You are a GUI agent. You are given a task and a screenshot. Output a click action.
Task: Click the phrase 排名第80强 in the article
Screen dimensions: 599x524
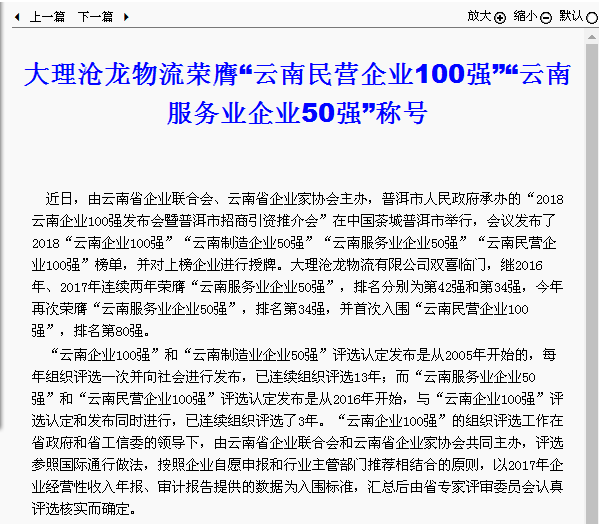108,331
